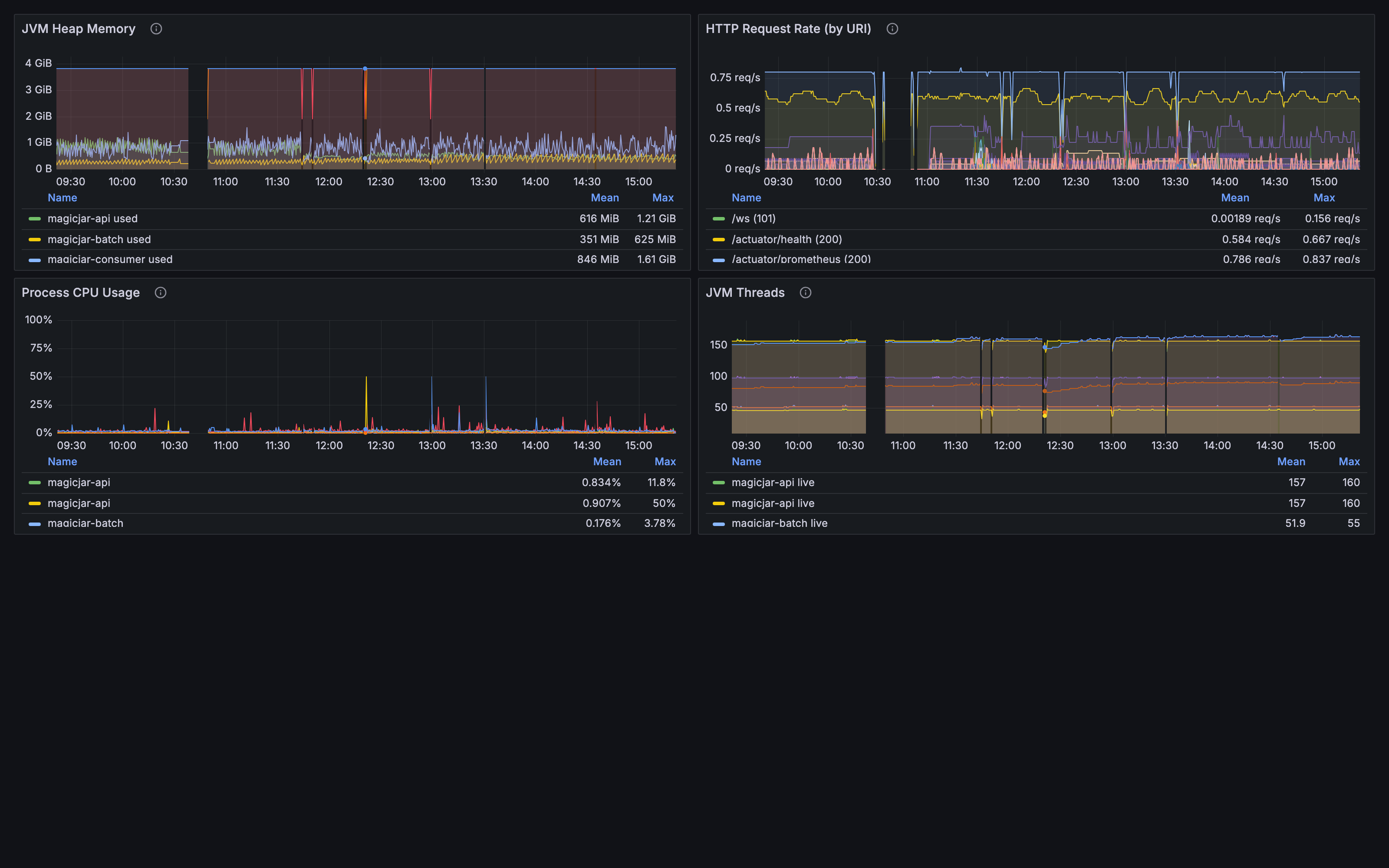The height and width of the screenshot is (868, 1389).
Task: Click blue swatch for magicjar-batch live row
Action: pyautogui.click(x=719, y=524)
